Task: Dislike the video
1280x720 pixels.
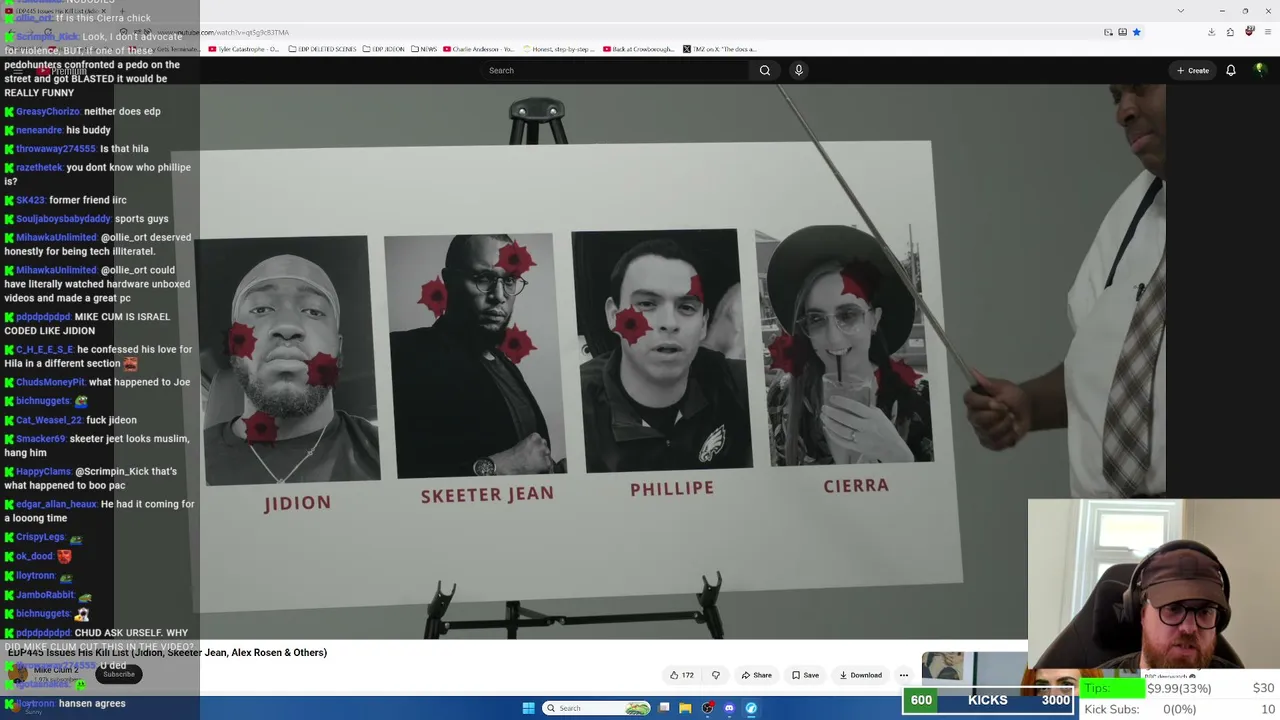Action: [715, 675]
